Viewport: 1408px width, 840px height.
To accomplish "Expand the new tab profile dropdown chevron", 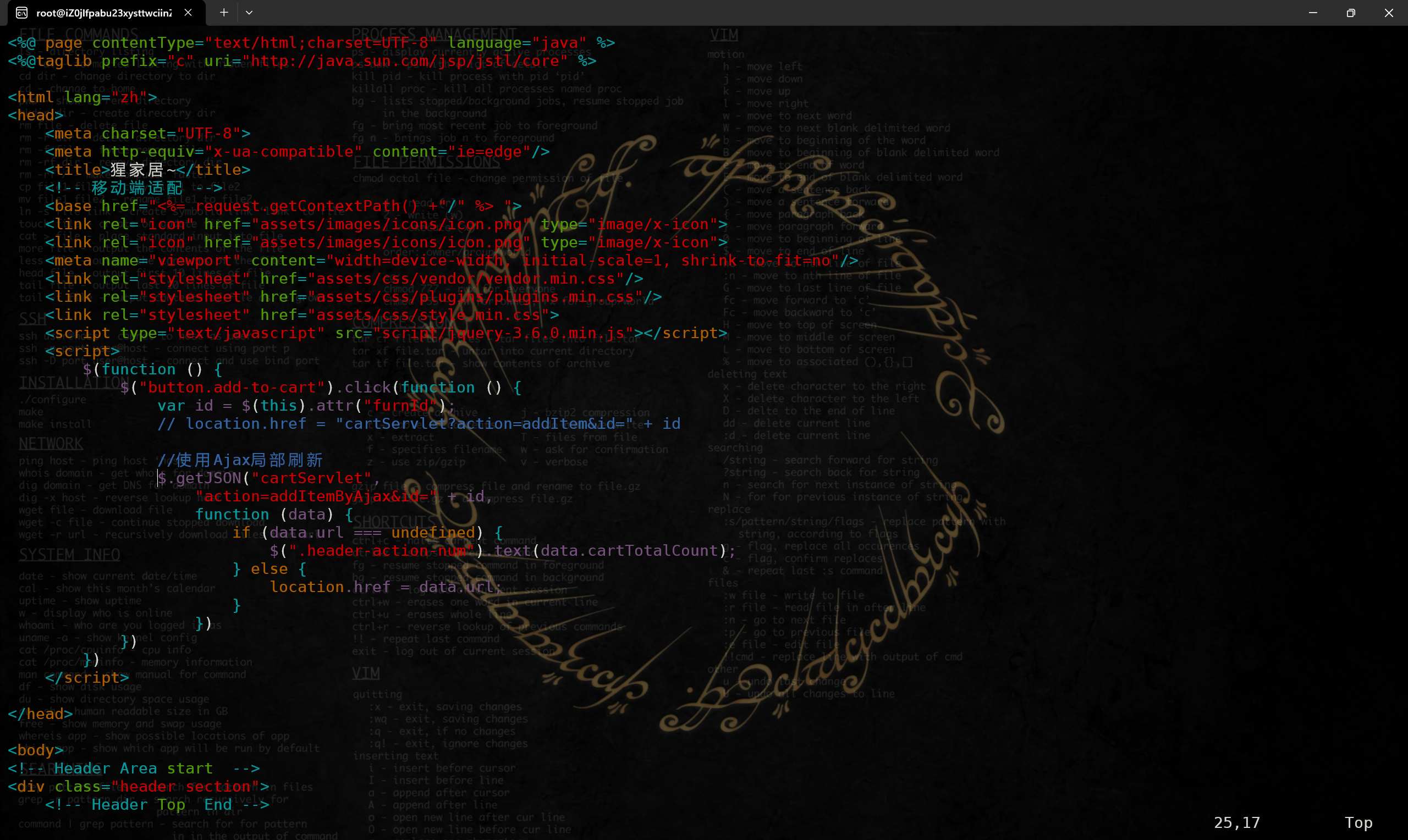I will (x=249, y=13).
